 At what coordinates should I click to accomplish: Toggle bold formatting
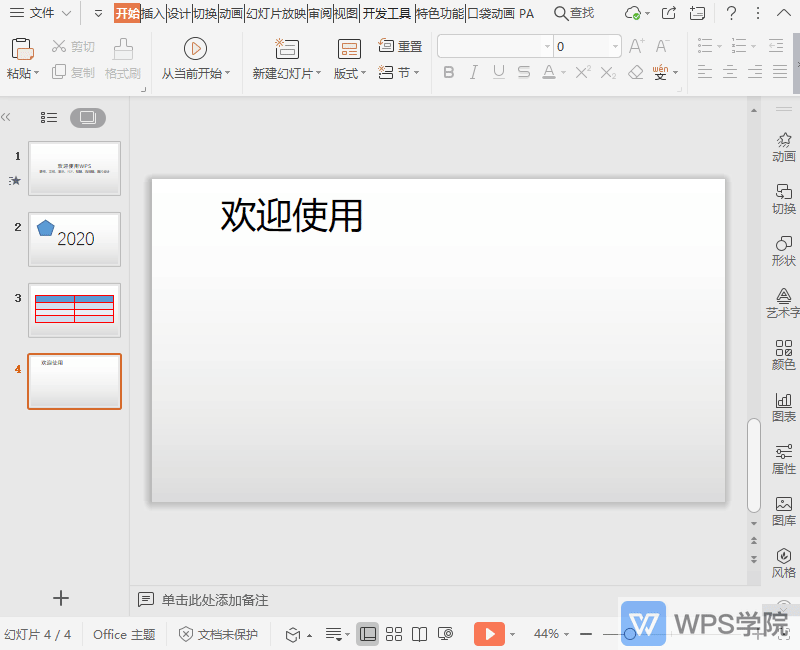[x=449, y=73]
